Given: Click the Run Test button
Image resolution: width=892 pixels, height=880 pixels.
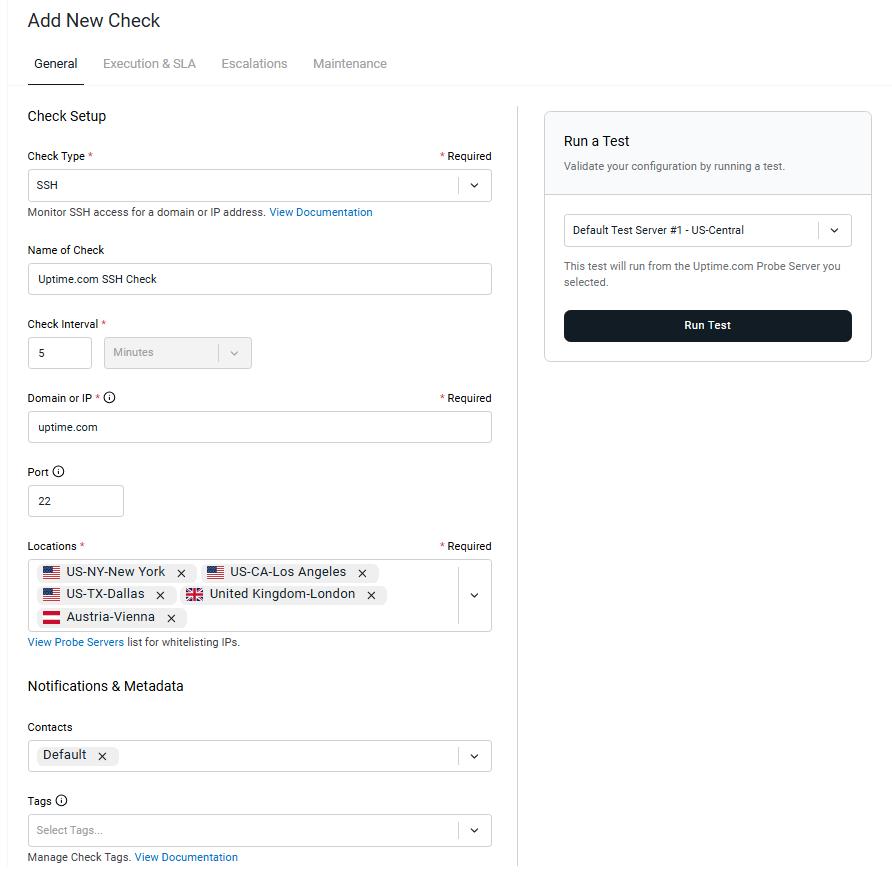Looking at the screenshot, I should coord(707,326).
